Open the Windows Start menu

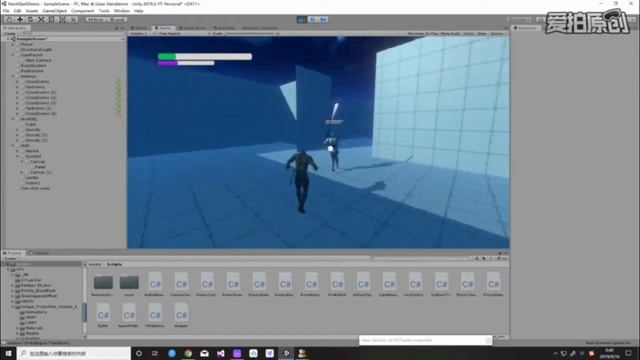(x=8, y=353)
